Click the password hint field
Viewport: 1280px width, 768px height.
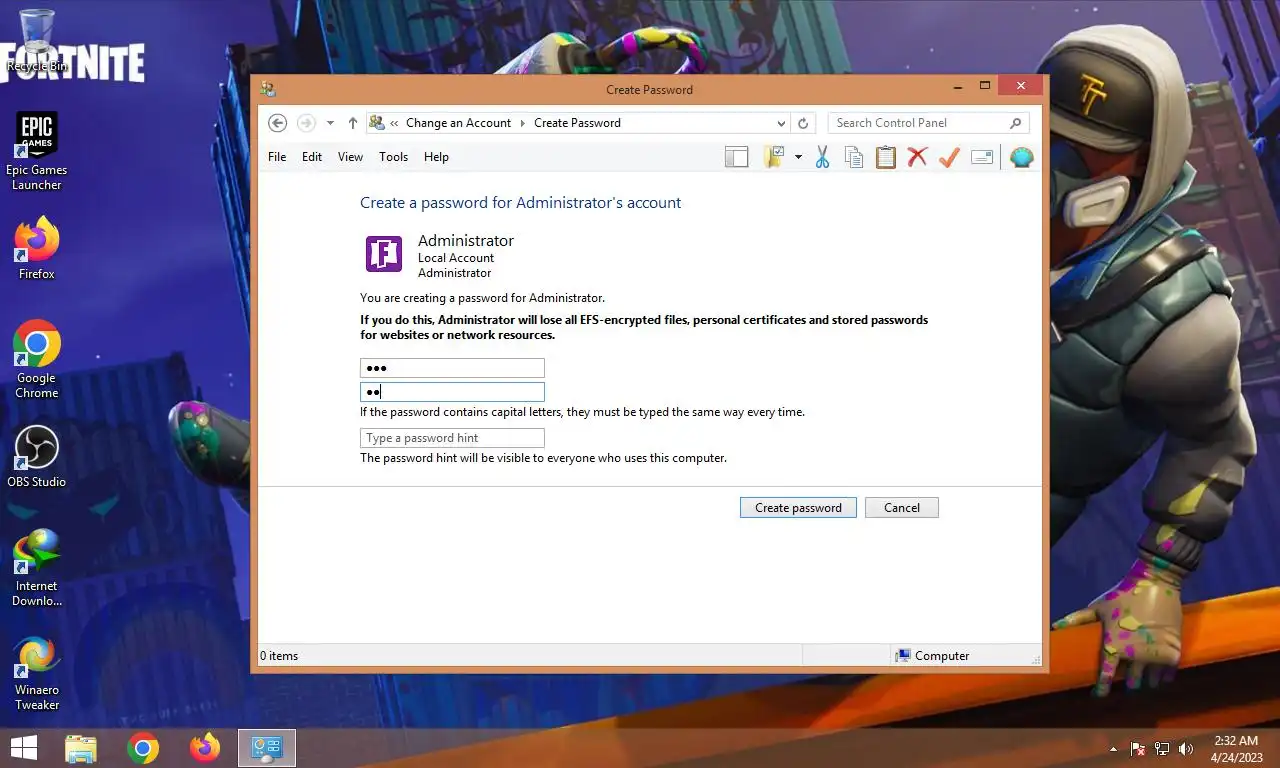[x=452, y=438]
